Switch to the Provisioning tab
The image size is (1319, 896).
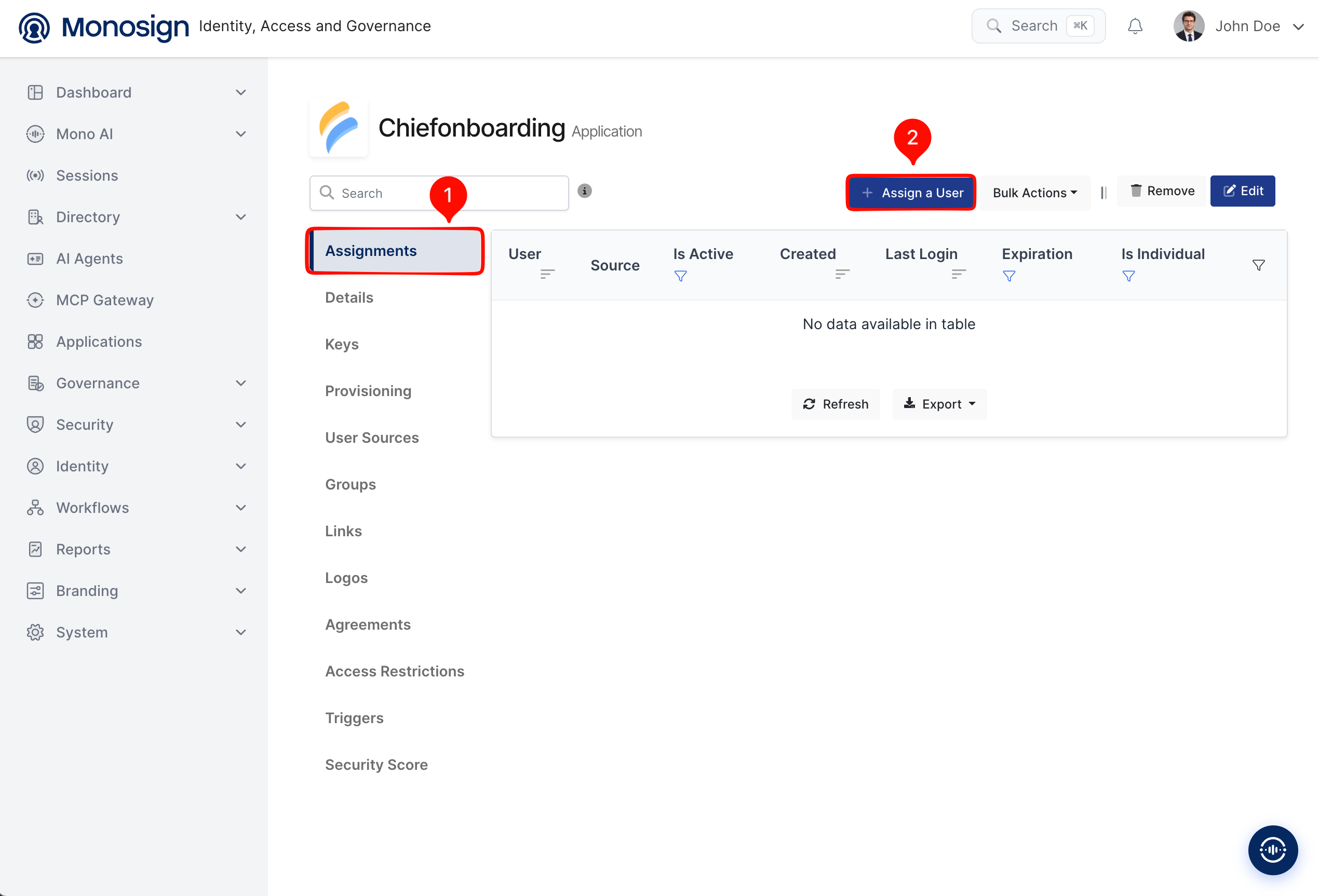pyautogui.click(x=368, y=391)
